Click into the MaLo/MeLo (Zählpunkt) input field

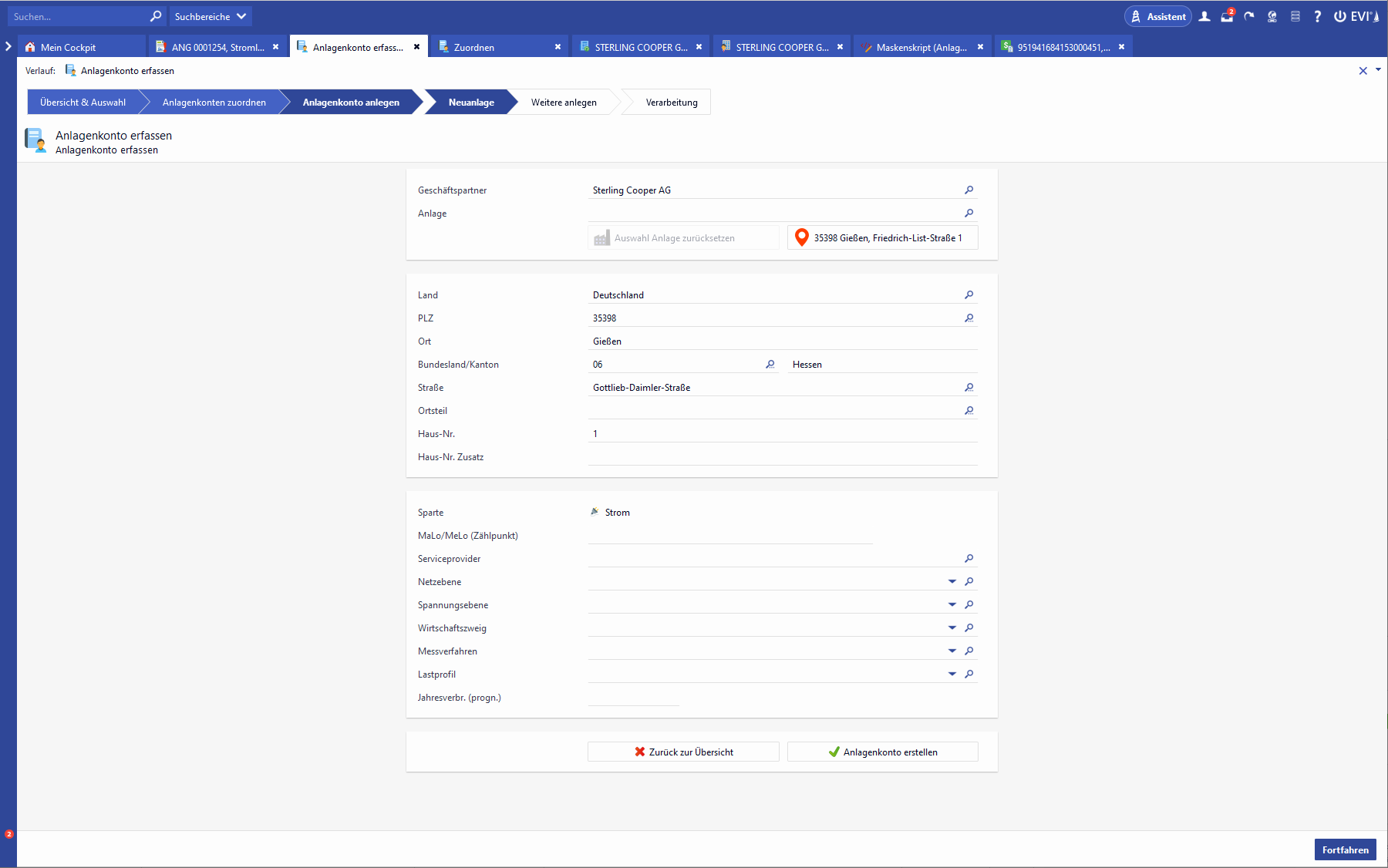tap(729, 535)
